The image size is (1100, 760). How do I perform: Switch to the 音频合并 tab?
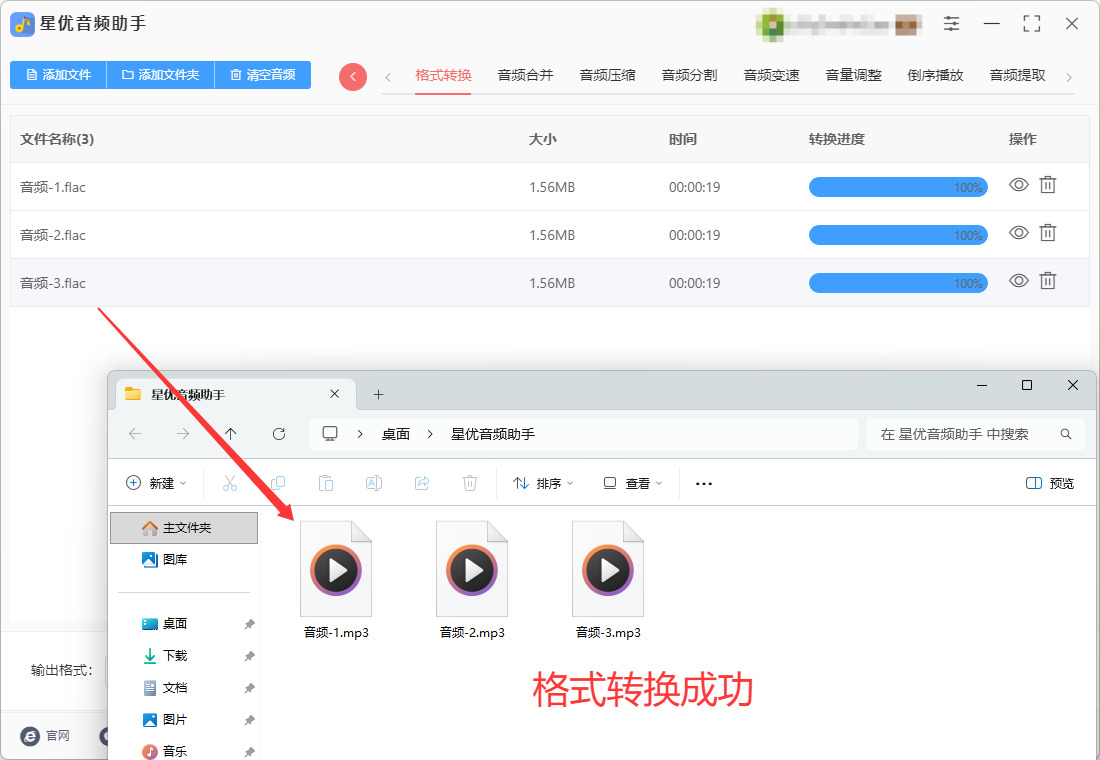tap(525, 76)
